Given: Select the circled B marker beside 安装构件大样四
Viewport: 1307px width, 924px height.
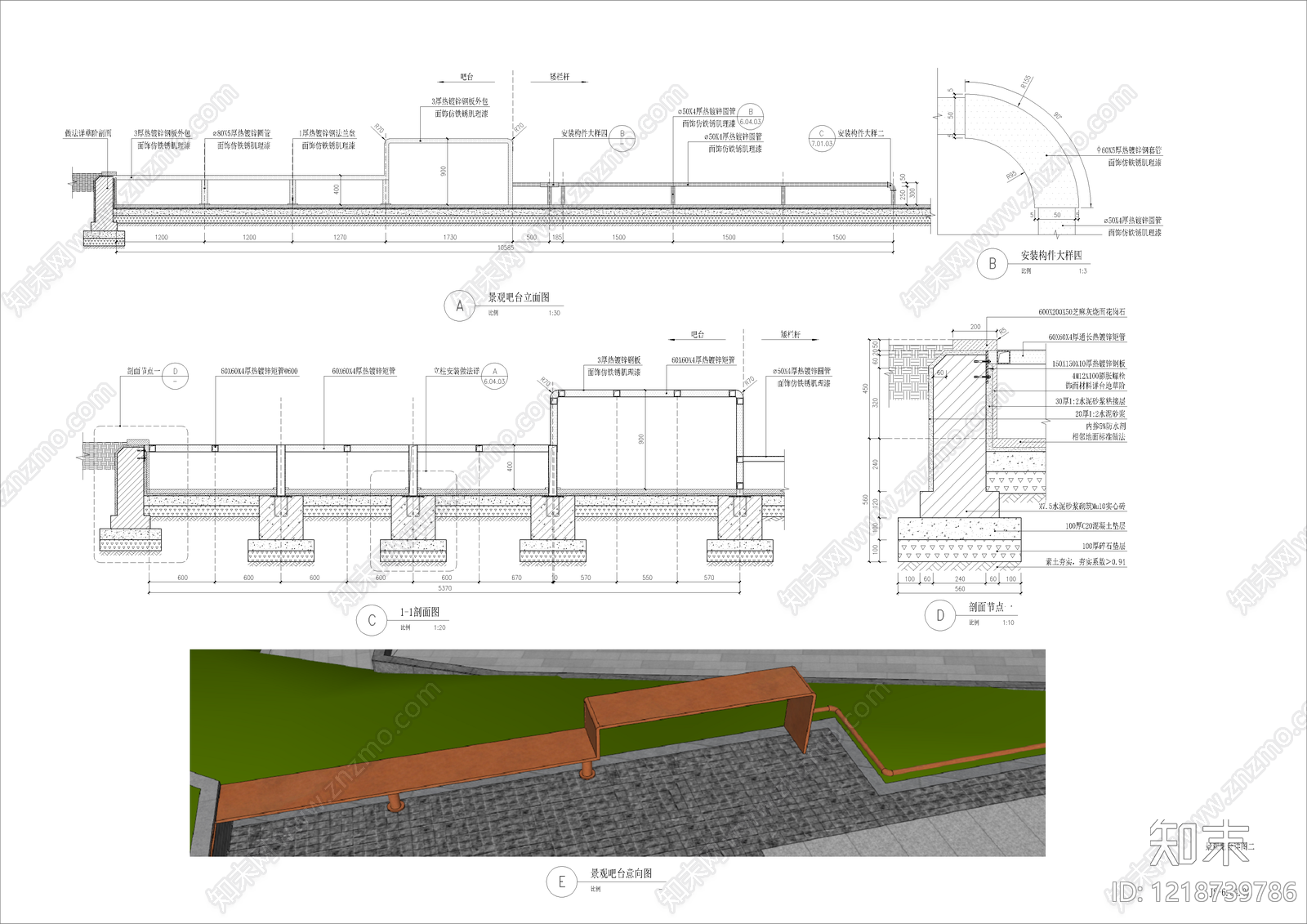Looking at the screenshot, I should [993, 264].
